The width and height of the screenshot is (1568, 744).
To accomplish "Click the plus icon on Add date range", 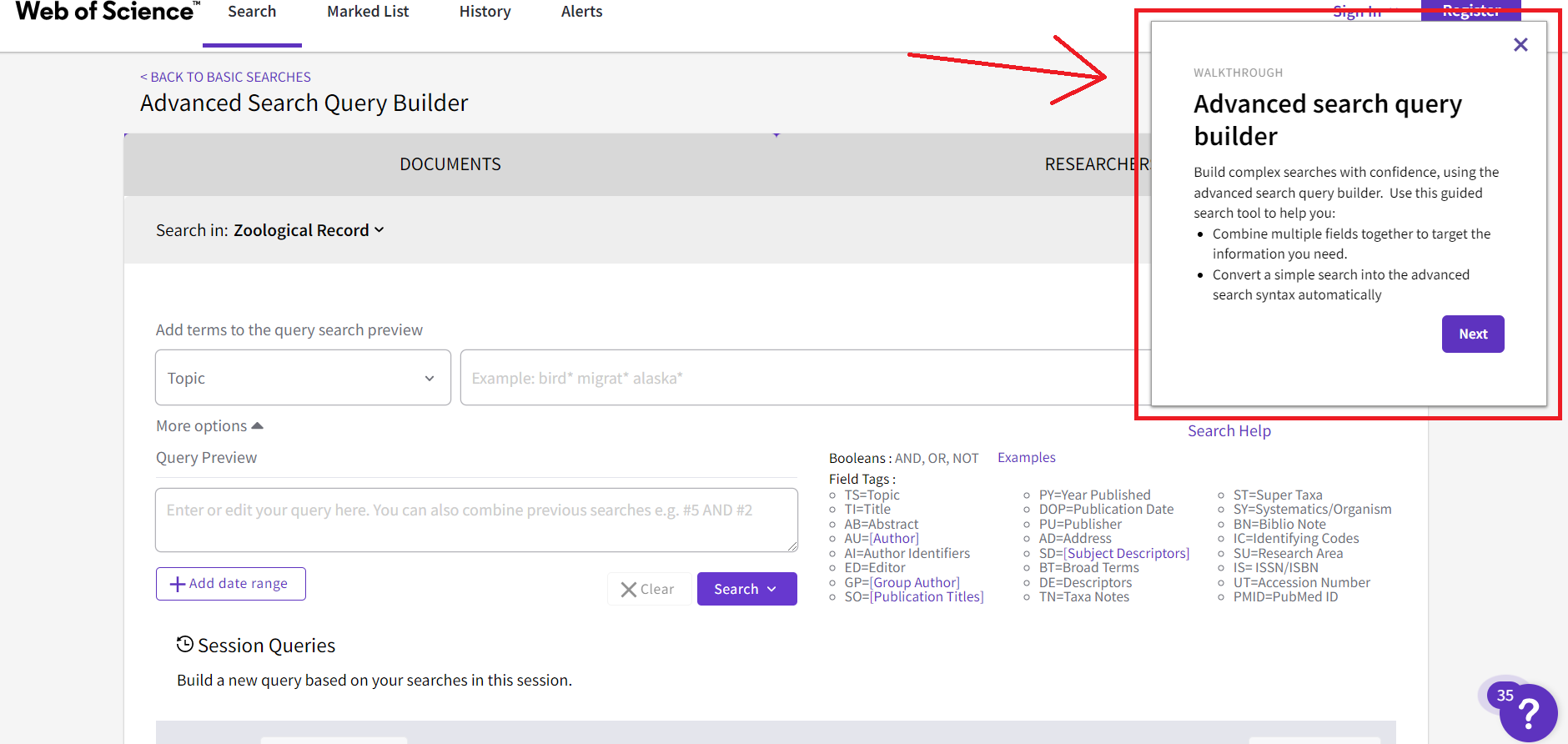I will 178,584.
